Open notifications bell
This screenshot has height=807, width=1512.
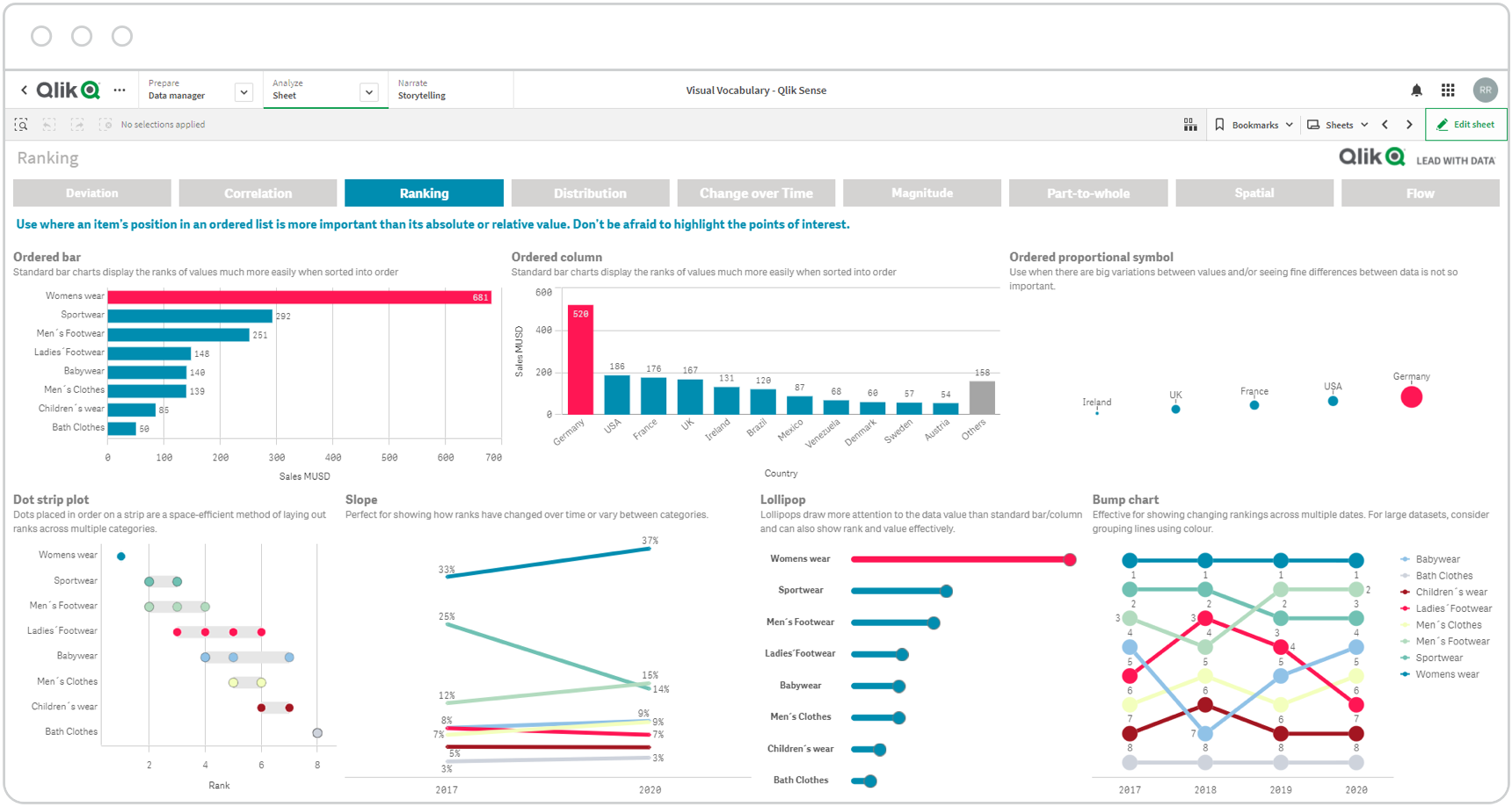(1416, 91)
